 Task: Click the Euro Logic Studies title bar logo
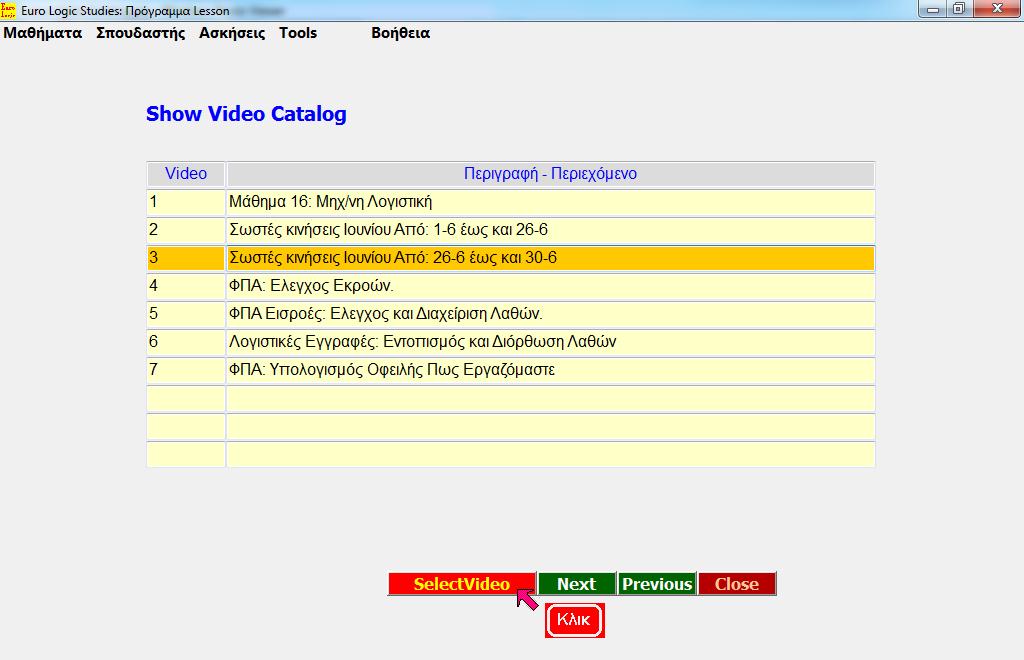pos(10,9)
